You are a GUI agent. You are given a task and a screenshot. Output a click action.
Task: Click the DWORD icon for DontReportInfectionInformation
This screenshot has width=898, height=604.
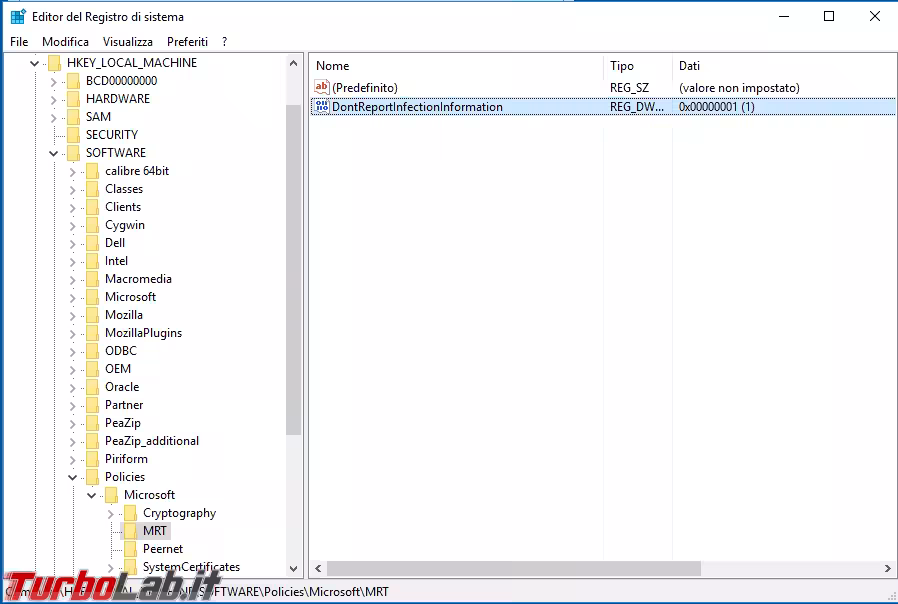click(321, 107)
